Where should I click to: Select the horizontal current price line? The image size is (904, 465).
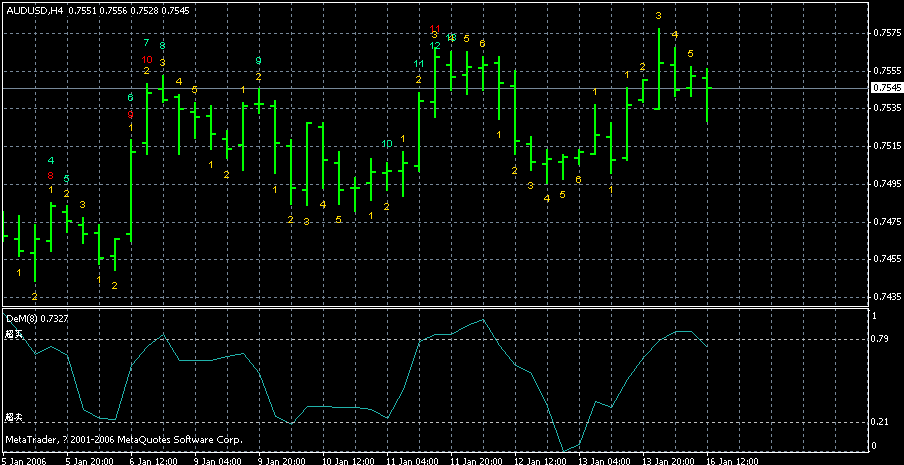tap(435, 88)
